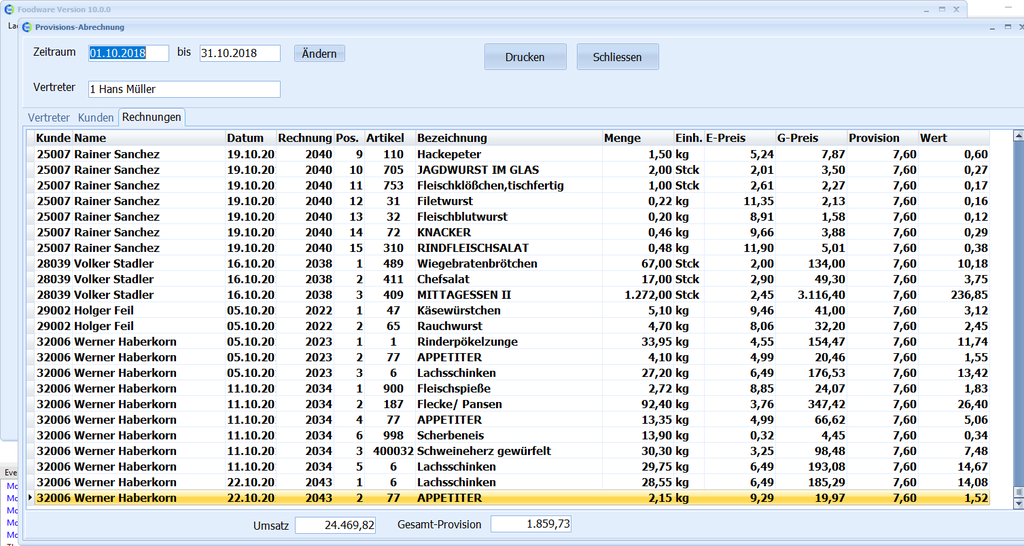Click the Ändern button
1024x546 pixels.
pos(319,53)
